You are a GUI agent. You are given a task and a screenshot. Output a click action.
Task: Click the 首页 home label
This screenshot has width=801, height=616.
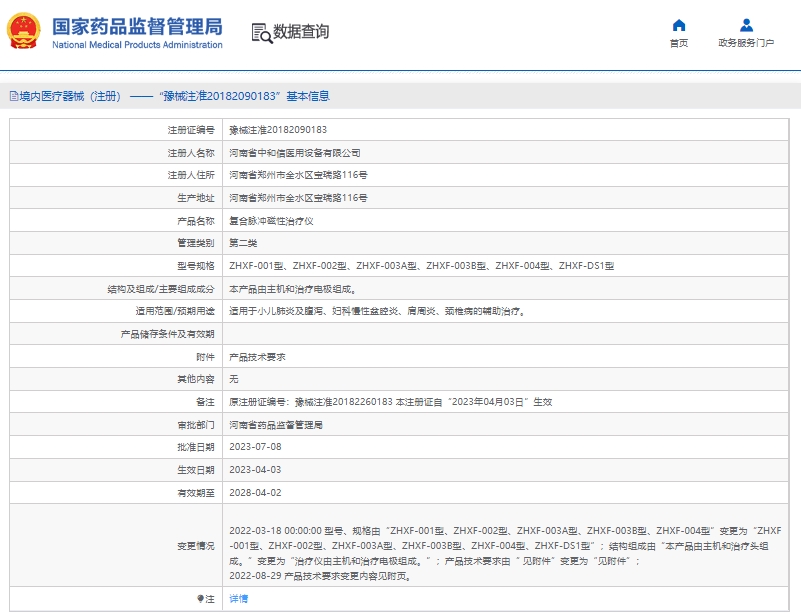click(678, 43)
